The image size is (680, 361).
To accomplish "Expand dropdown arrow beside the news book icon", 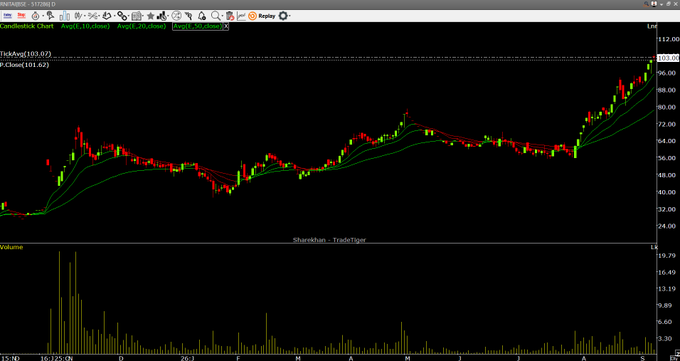I will tap(143, 16).
